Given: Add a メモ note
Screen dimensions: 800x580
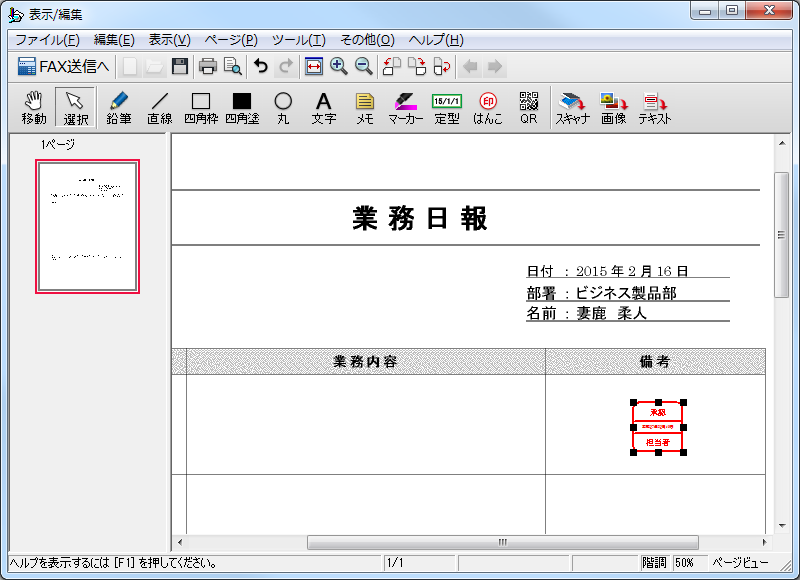Looking at the screenshot, I should pyautogui.click(x=365, y=108).
